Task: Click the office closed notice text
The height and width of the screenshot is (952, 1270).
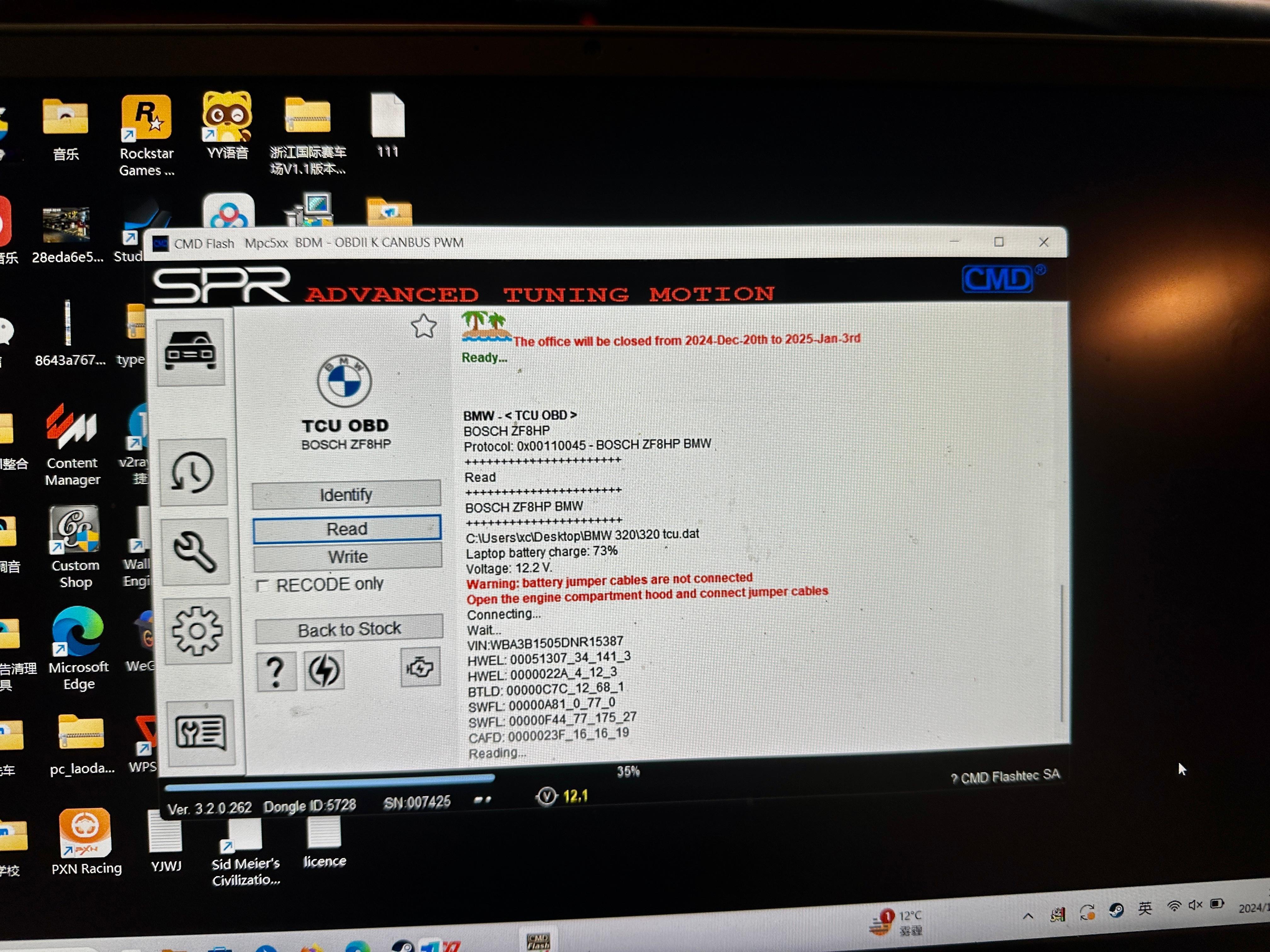Action: (687, 340)
